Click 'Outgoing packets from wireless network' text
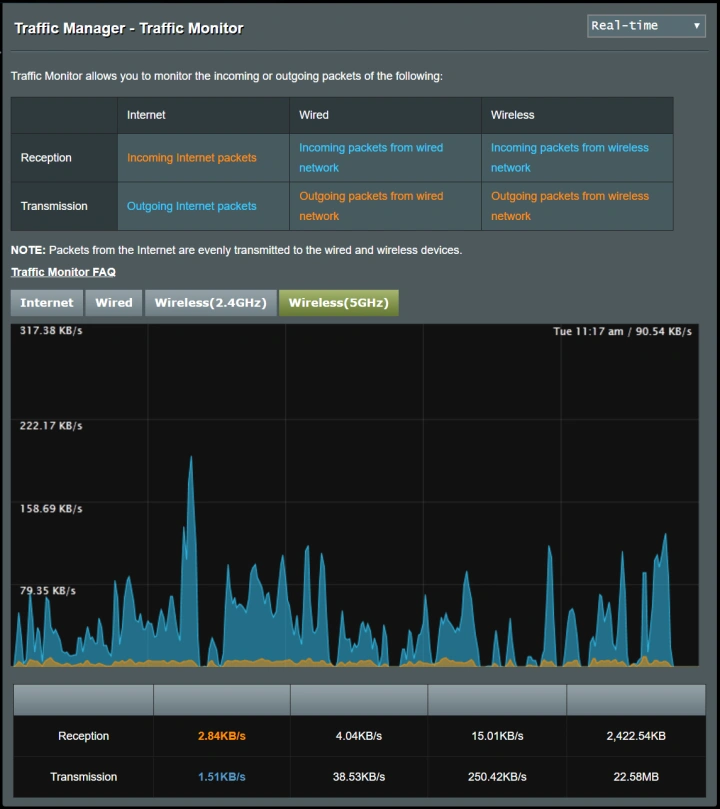The height and width of the screenshot is (809, 720). [569, 206]
